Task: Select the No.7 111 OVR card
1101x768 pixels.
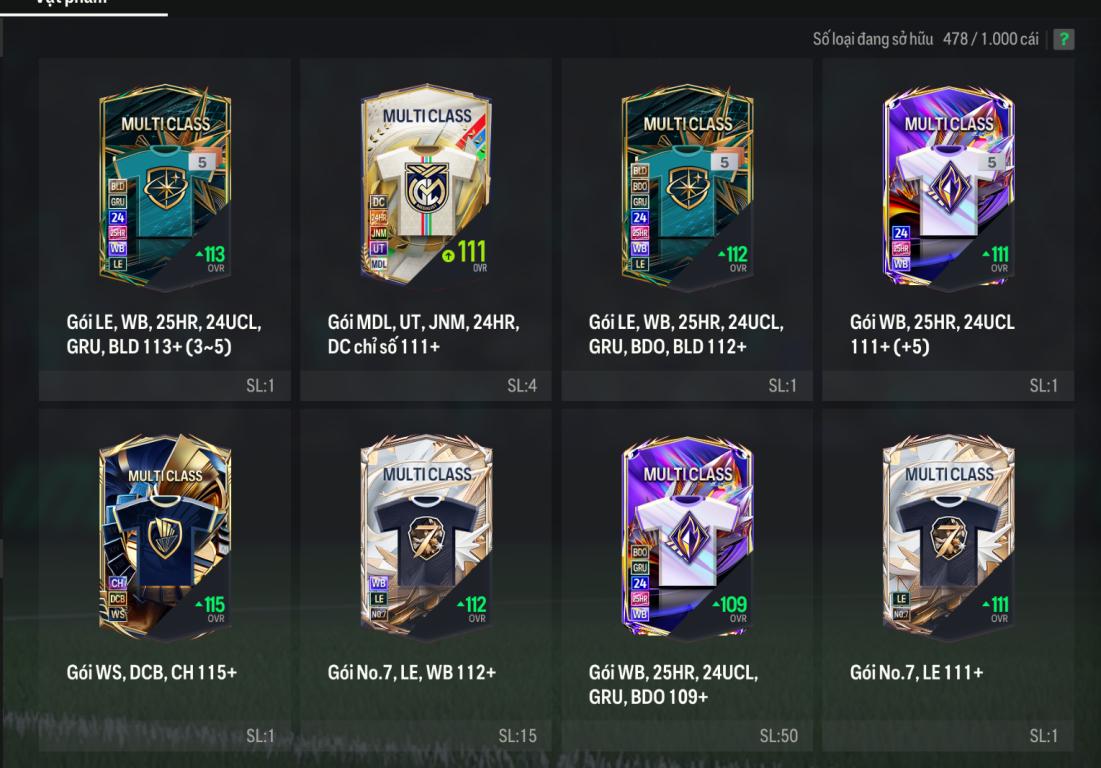Action: [949, 538]
